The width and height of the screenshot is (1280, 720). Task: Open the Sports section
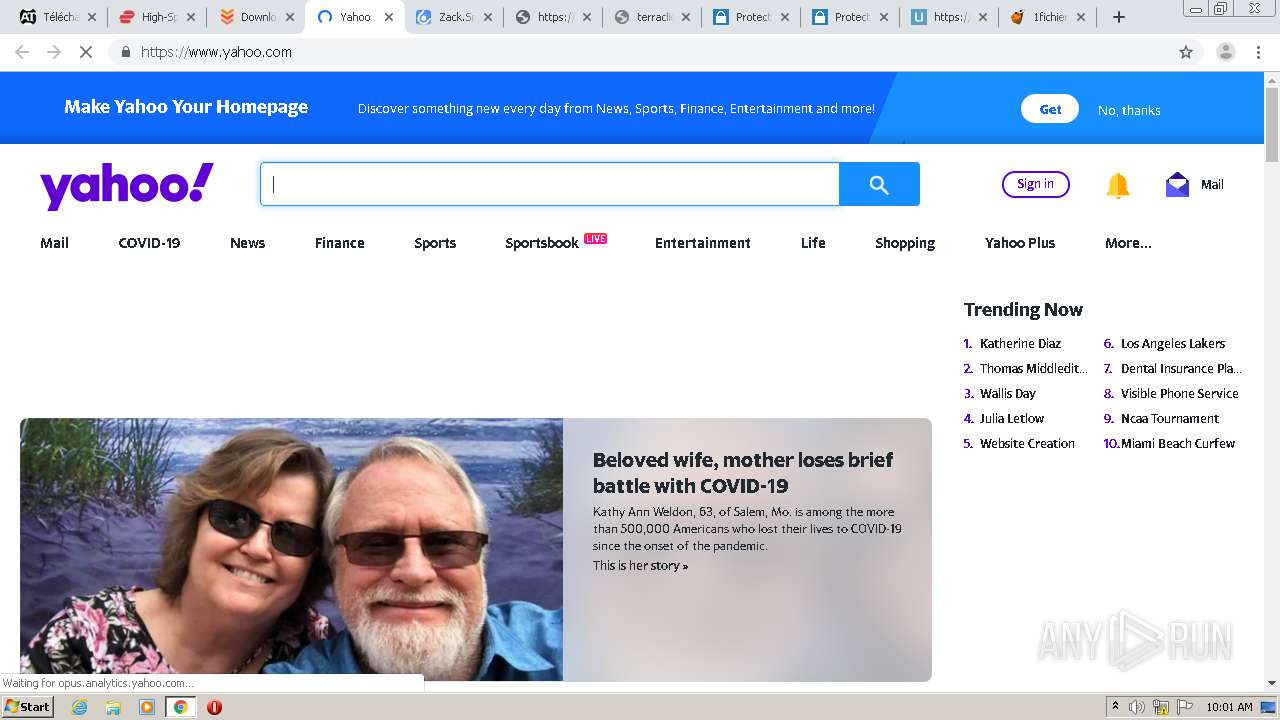[435, 243]
